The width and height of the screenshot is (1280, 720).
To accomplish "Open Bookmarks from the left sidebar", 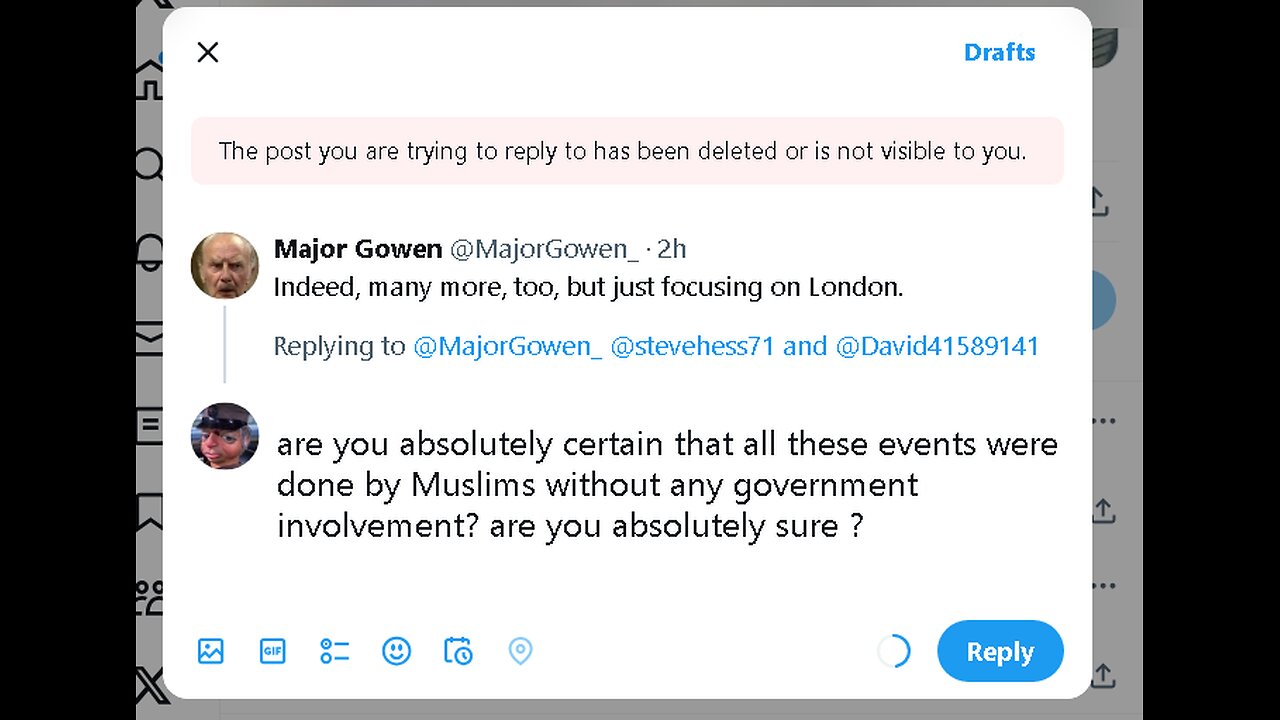I will pyautogui.click(x=150, y=510).
